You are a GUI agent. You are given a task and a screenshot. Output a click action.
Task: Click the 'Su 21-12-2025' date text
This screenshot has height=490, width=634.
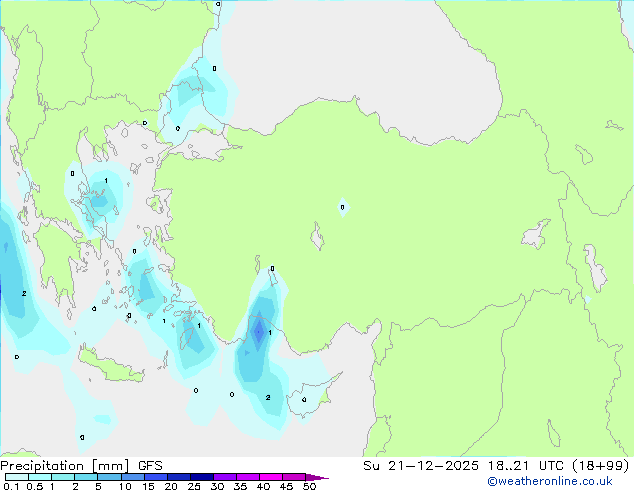421,466
